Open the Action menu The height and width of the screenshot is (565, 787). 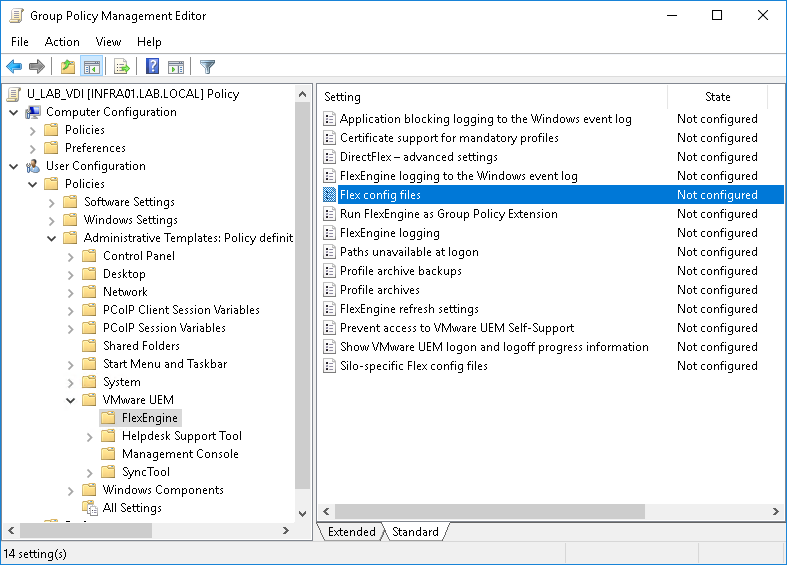click(x=62, y=42)
